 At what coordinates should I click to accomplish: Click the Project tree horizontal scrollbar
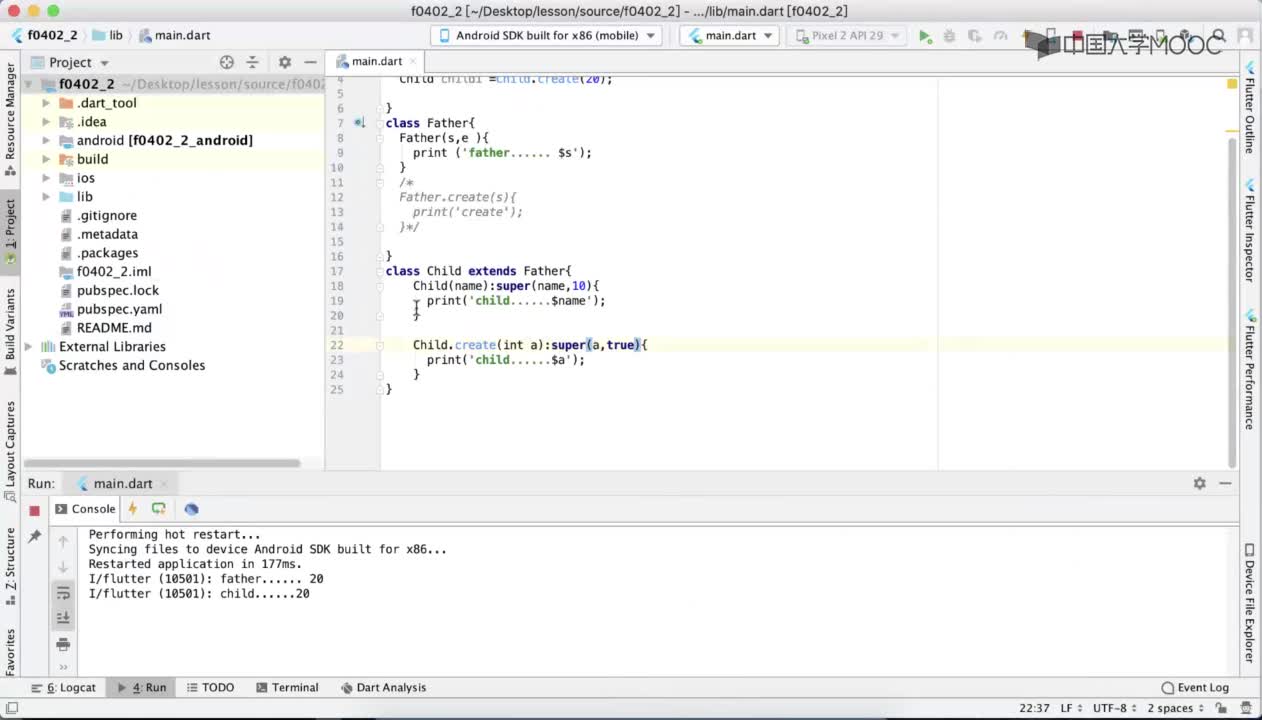[x=162, y=463]
